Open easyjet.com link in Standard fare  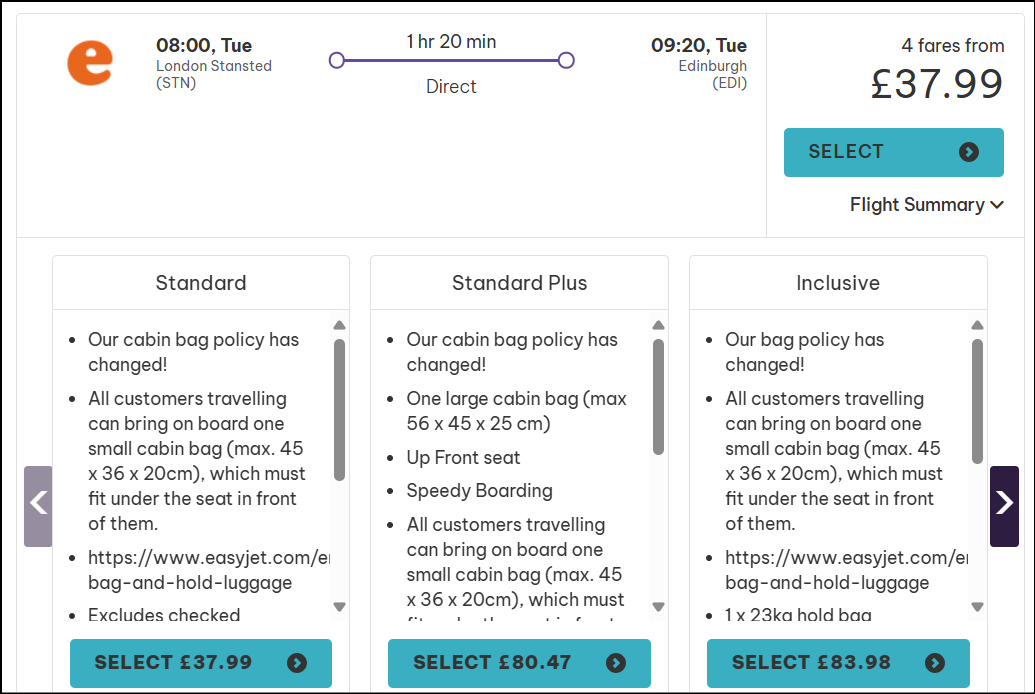click(x=208, y=570)
